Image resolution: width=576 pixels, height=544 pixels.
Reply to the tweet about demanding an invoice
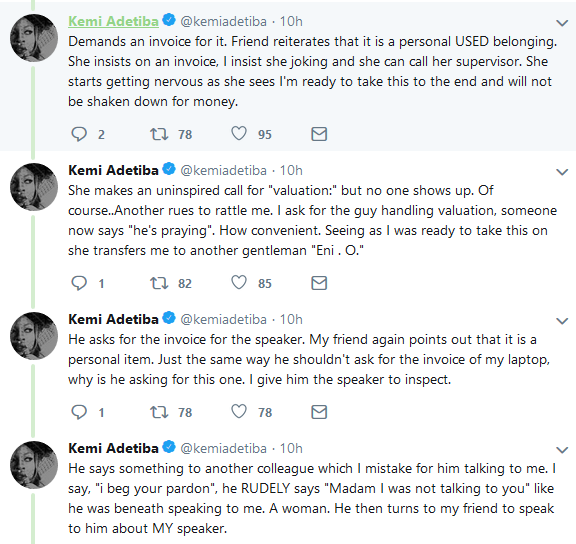pyautogui.click(x=79, y=134)
